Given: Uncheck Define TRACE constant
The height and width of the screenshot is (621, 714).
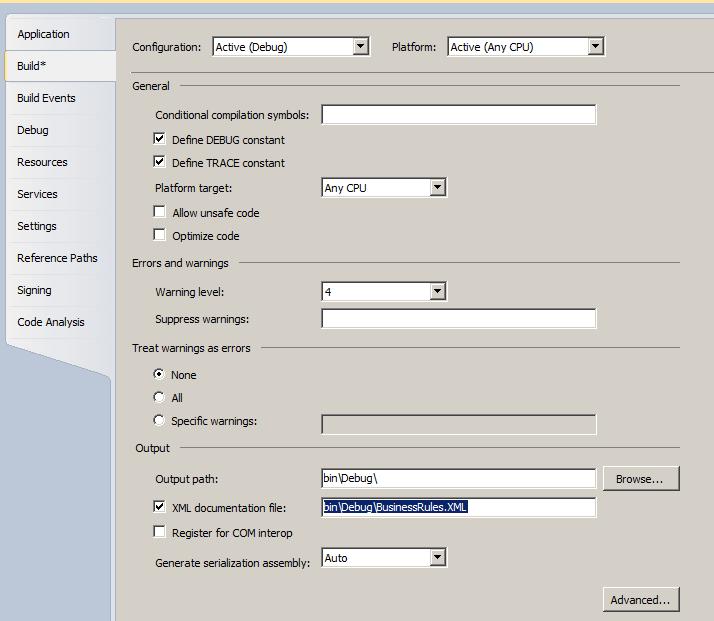Looking at the screenshot, I should click(x=159, y=162).
